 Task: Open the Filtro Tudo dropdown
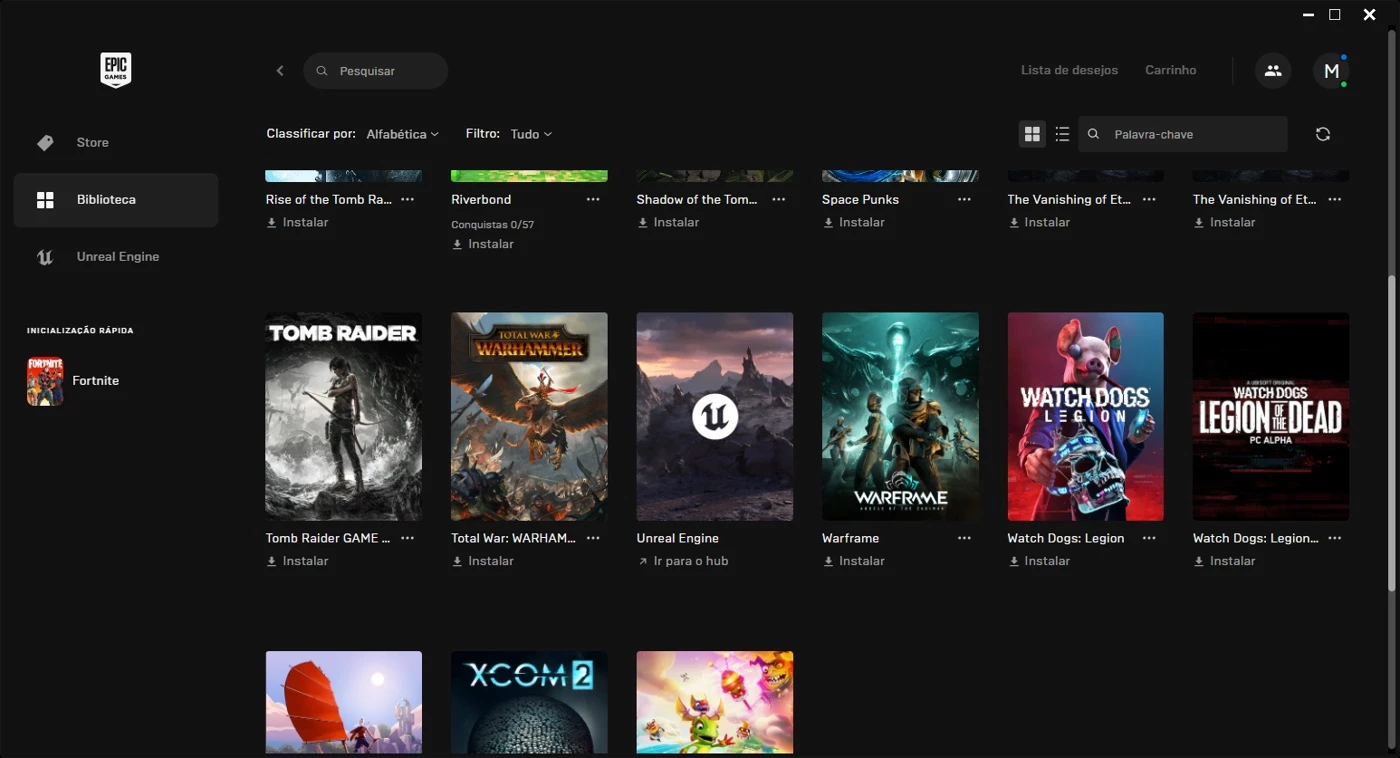click(x=531, y=134)
